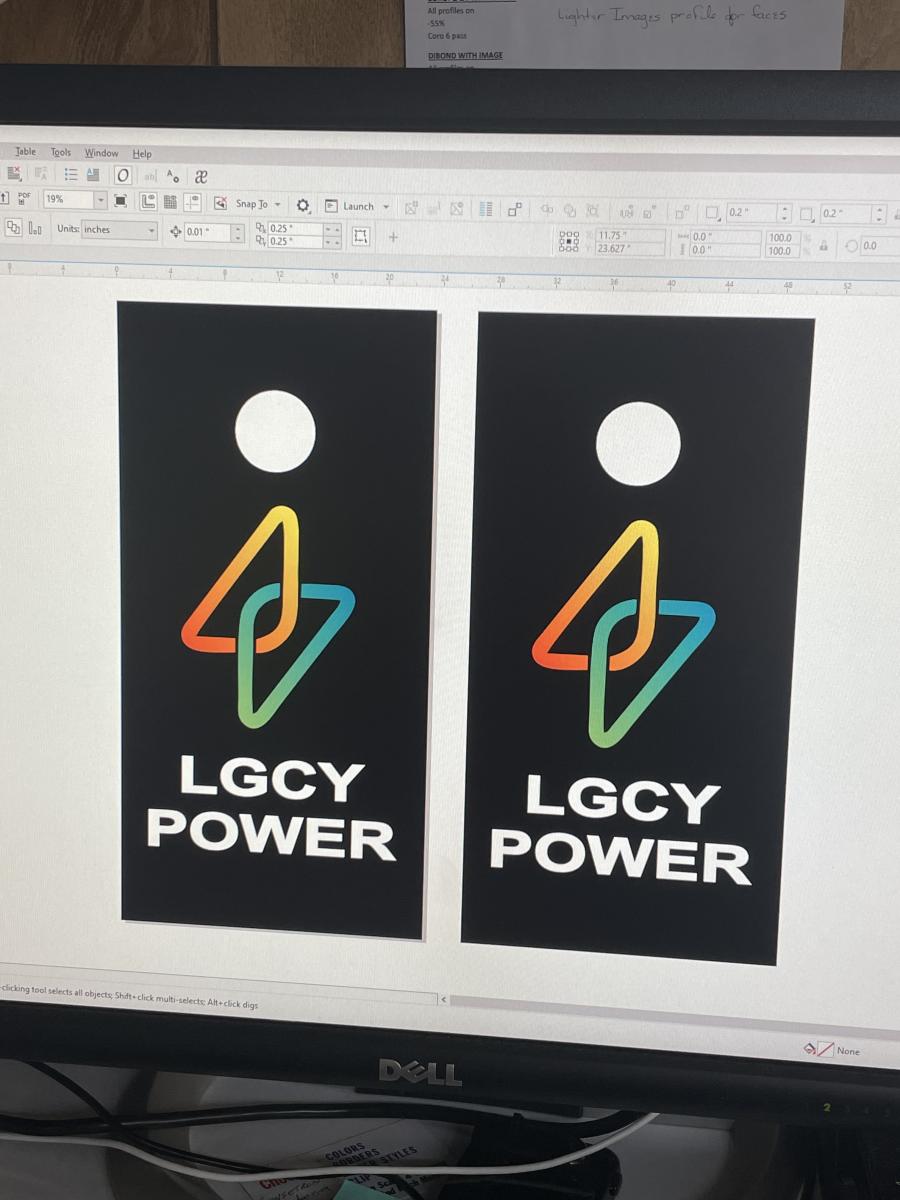Click the plus quick customize icon
Image resolution: width=900 pixels, height=1200 pixels.
tap(393, 237)
